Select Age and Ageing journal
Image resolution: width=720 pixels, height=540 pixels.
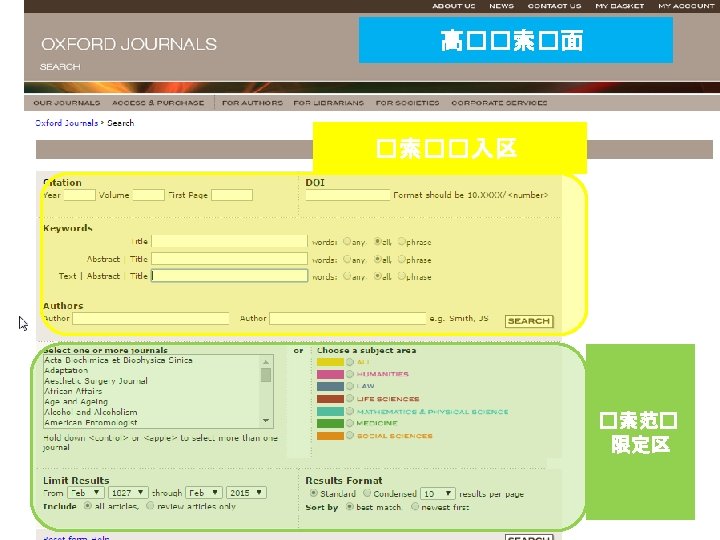(76, 402)
